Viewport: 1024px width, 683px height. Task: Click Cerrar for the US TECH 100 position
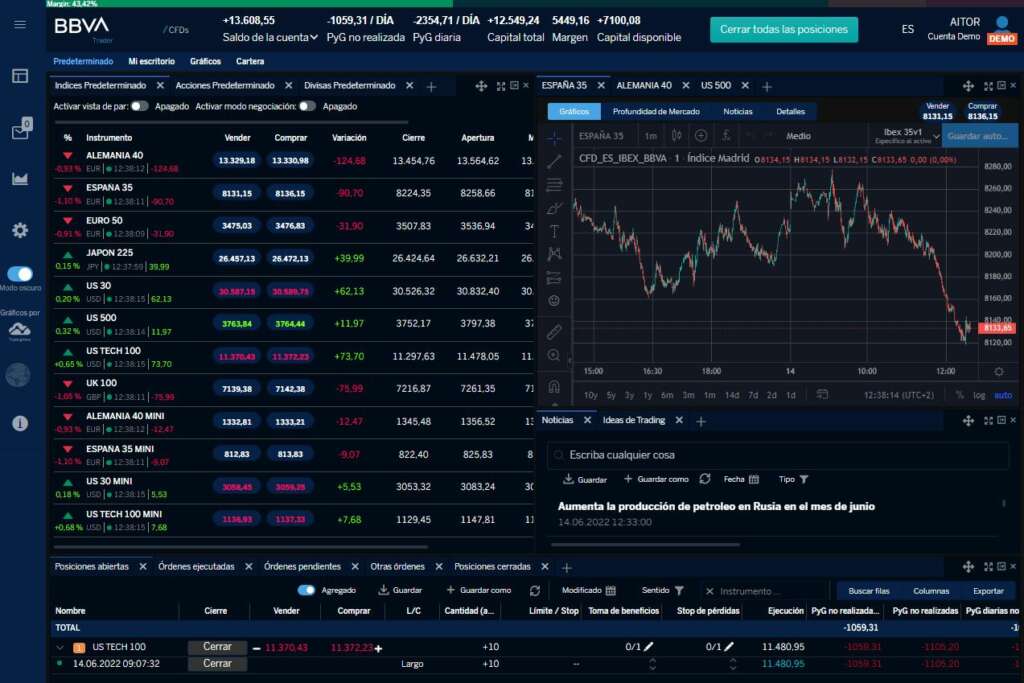pyautogui.click(x=217, y=646)
